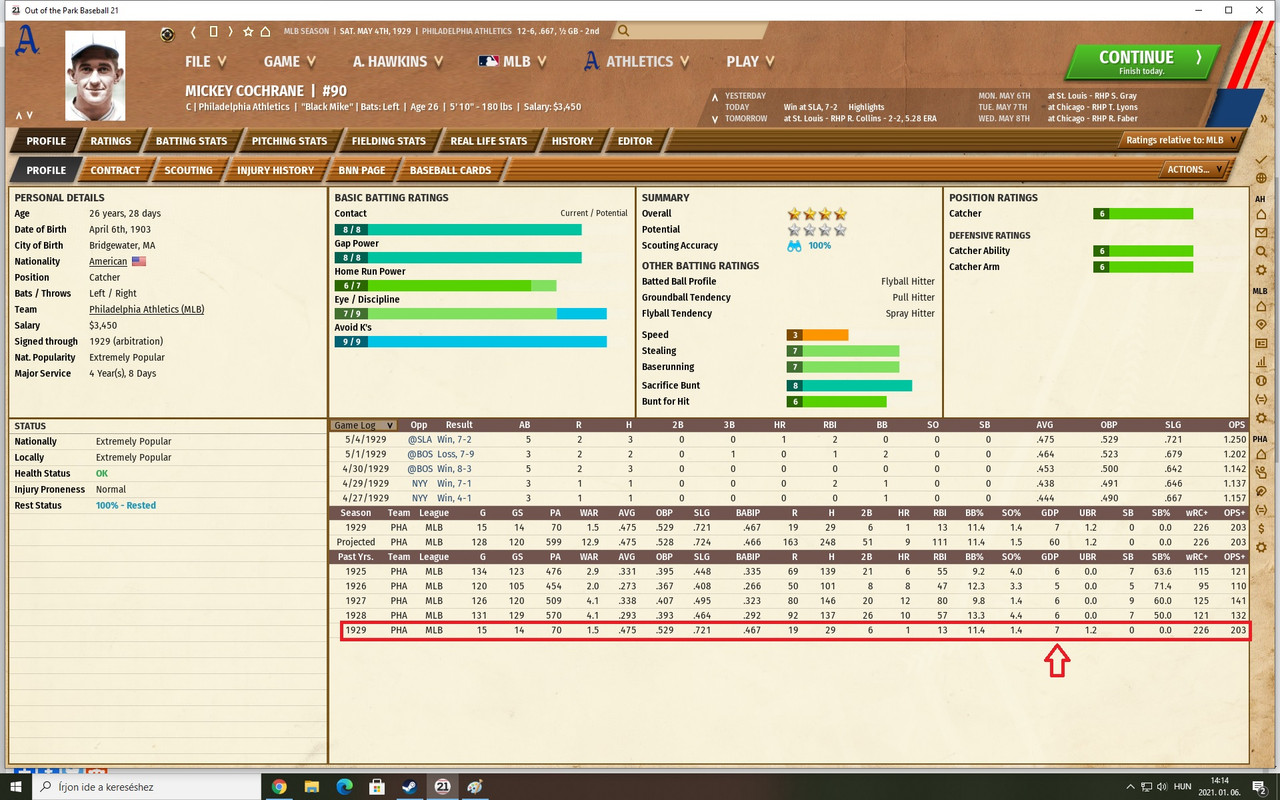Open the globe icon in the right sidebar
The width and height of the screenshot is (1280, 800).
1262,178
